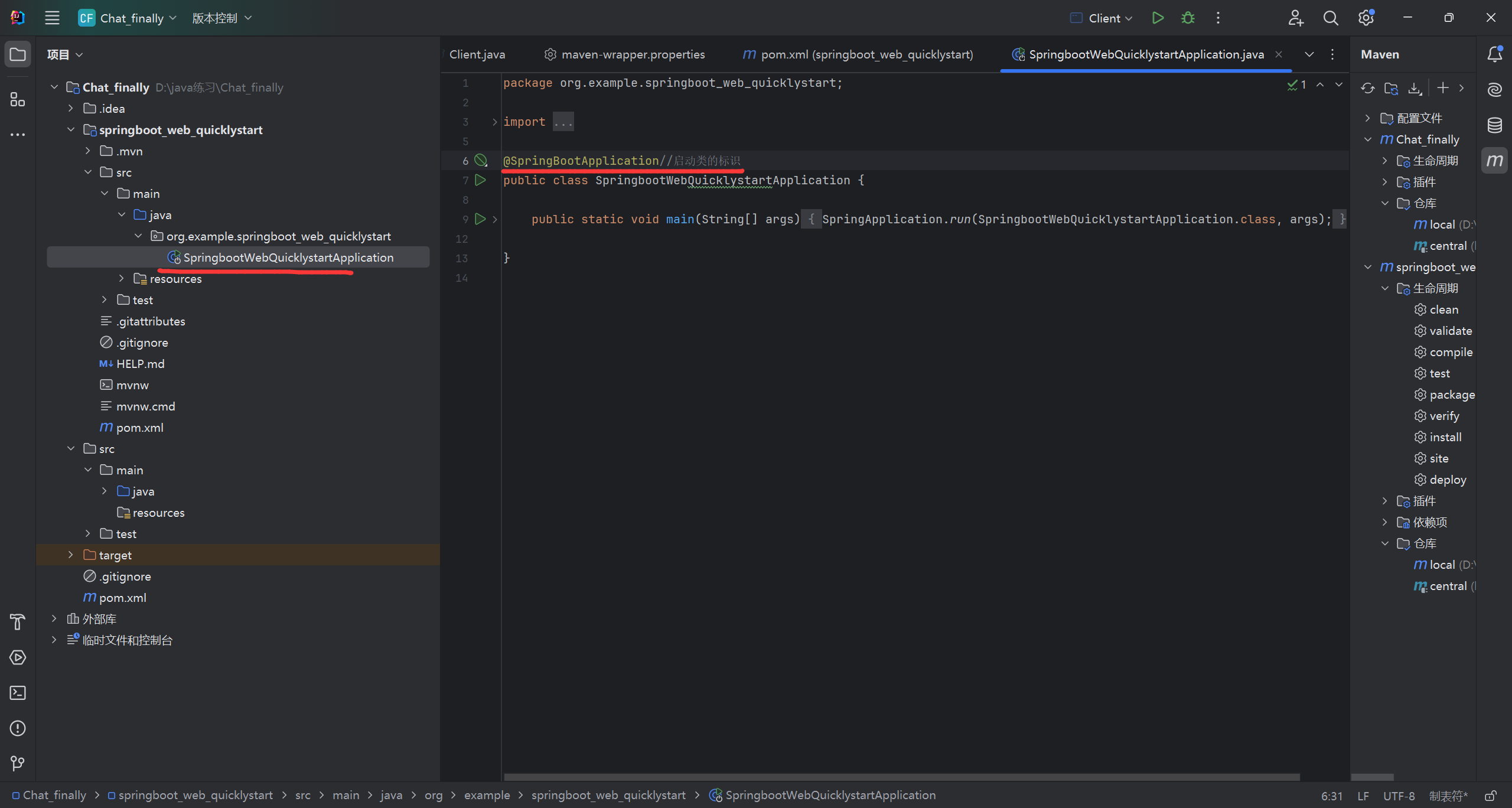Run the Maven compile lifecycle goal

click(x=1451, y=352)
